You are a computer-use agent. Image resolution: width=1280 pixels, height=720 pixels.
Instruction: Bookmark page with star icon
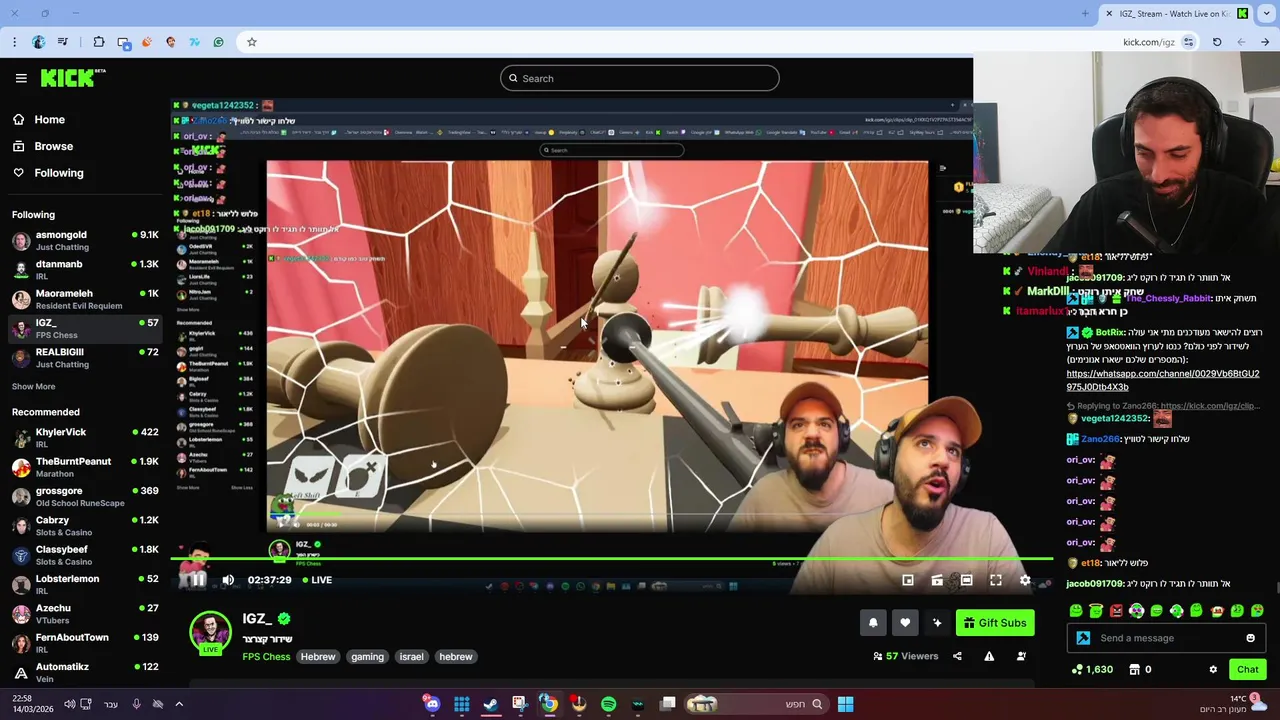coord(252,42)
